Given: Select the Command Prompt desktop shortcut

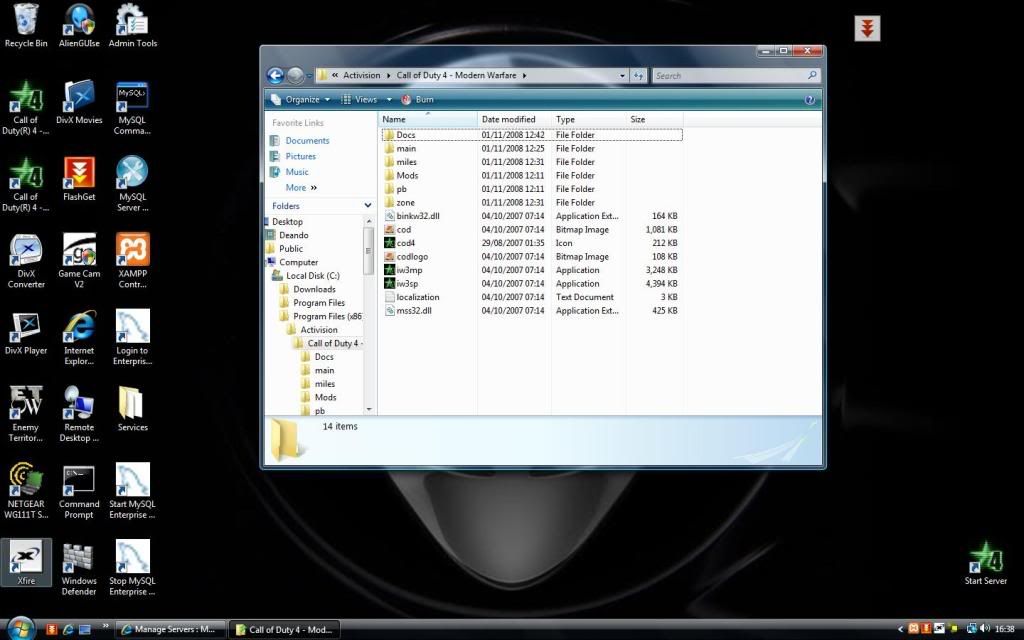Looking at the screenshot, I should click(79, 492).
